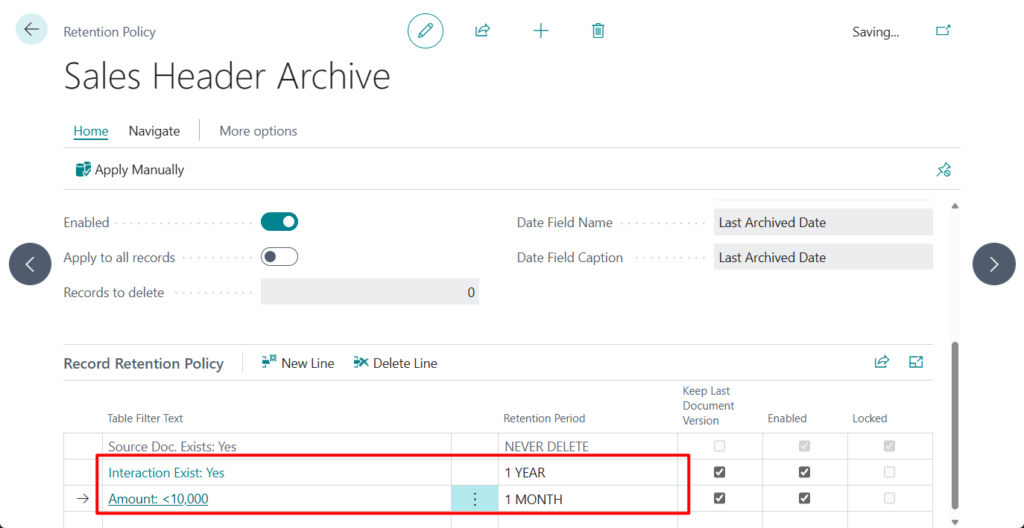Click the plus icon to create new
Screen dimensions: 1024x528
click(x=541, y=31)
